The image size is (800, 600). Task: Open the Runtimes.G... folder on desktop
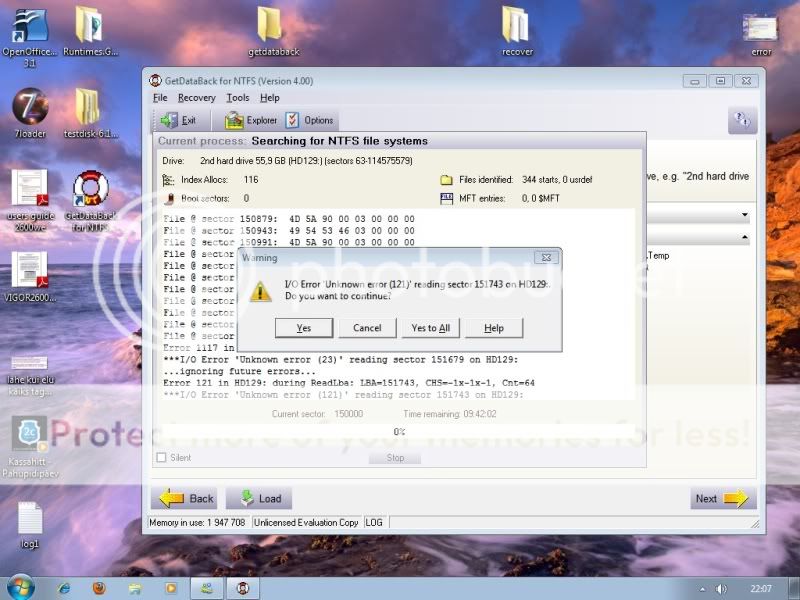[x=90, y=32]
